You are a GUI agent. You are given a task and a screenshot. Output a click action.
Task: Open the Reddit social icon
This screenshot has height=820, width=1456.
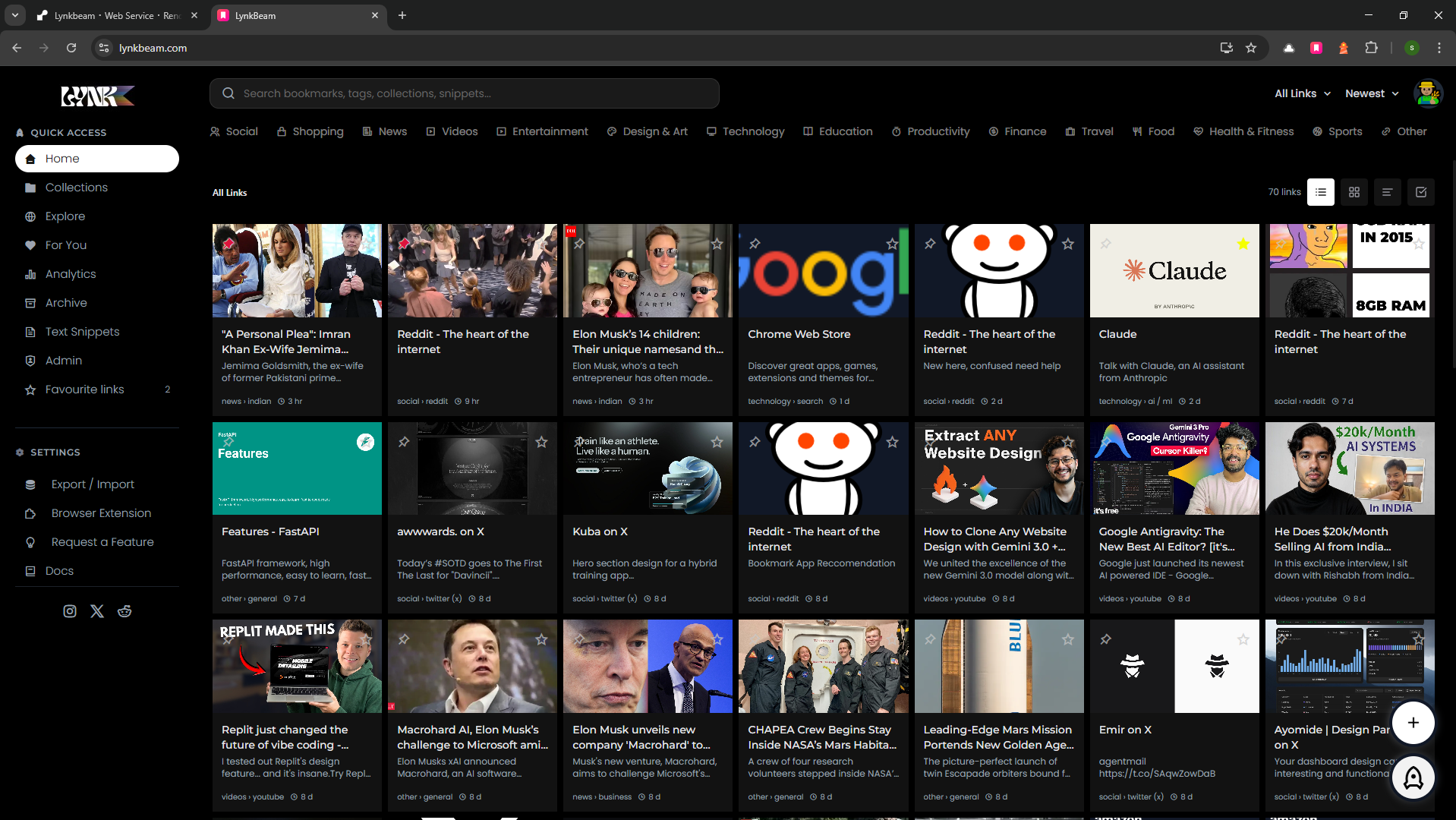pos(124,611)
